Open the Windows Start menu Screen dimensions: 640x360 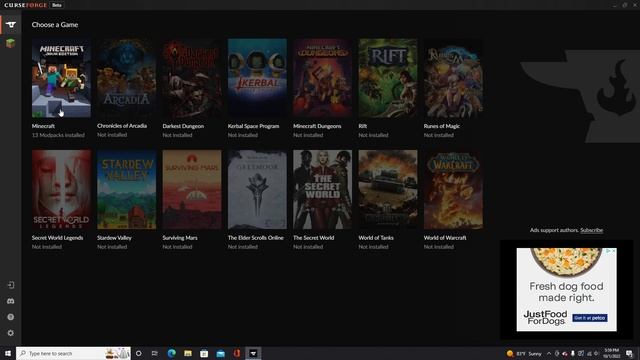8,353
